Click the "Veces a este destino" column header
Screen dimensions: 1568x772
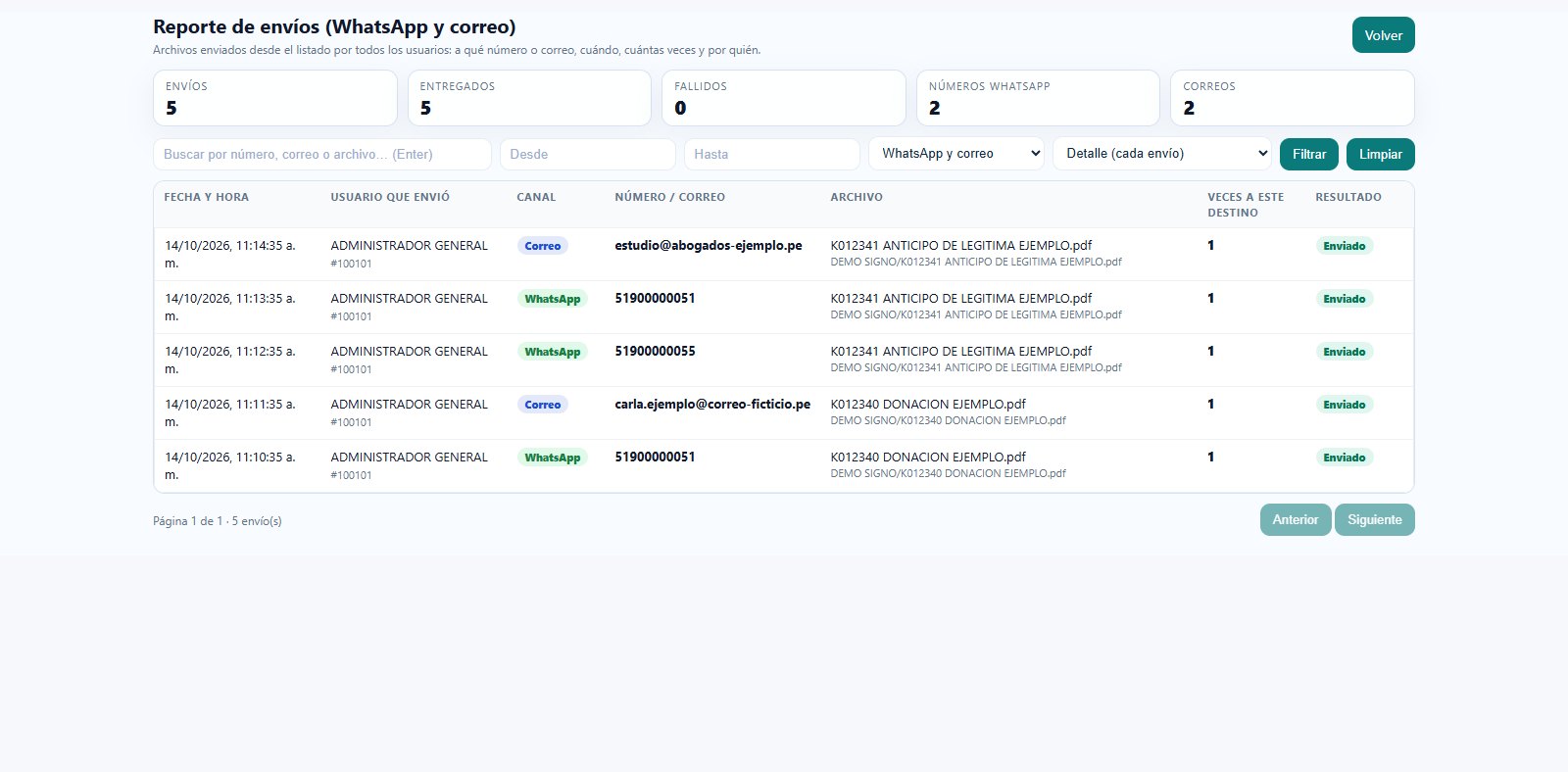coord(1246,205)
